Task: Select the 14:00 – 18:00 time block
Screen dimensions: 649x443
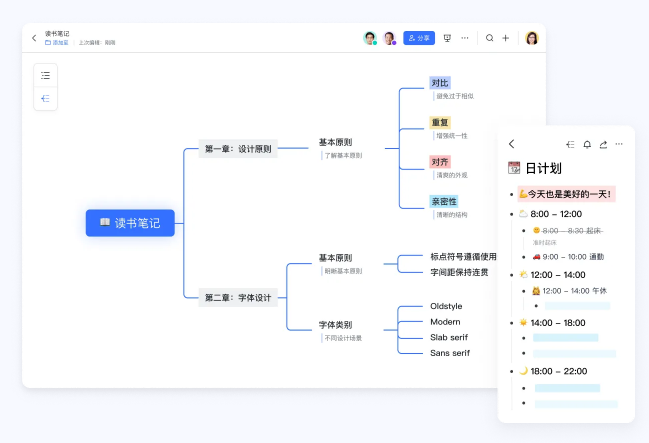Action: [558, 323]
